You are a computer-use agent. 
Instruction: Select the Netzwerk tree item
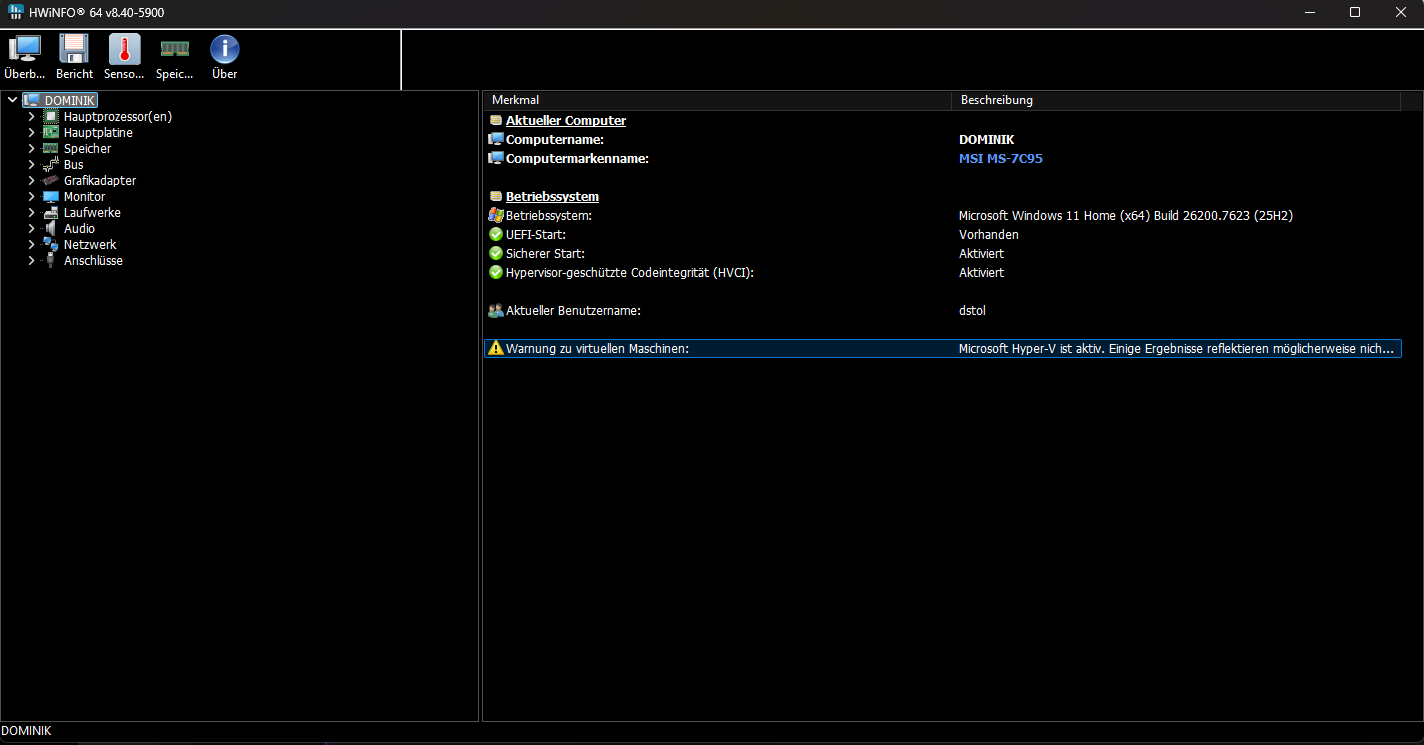click(x=90, y=245)
